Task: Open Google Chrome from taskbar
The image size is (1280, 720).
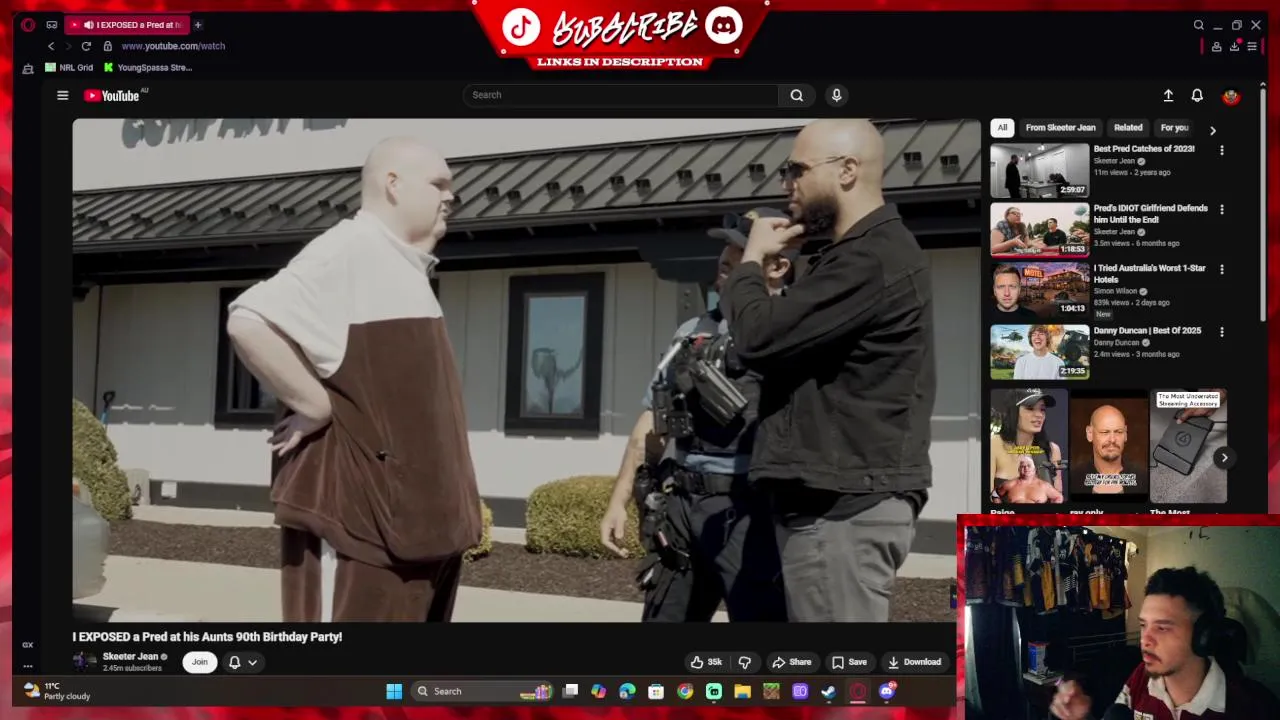Action: (685, 691)
